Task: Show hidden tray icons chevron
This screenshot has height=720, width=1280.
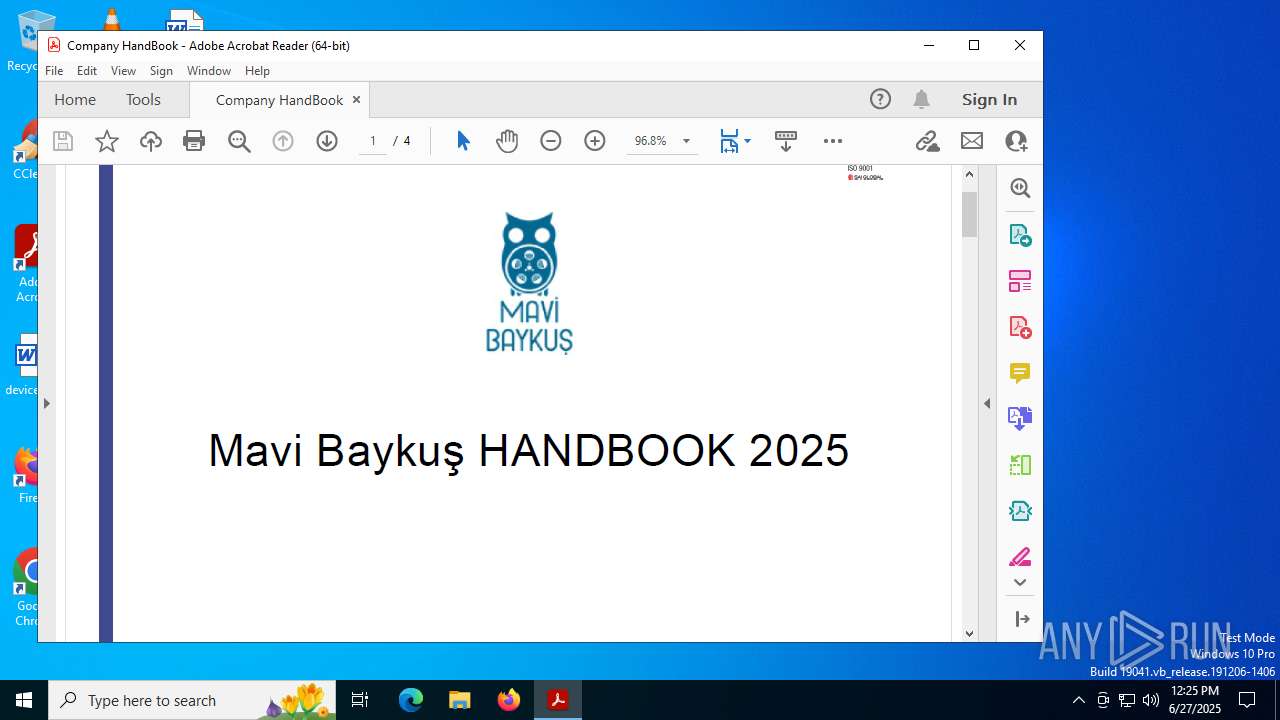Action: pos(1078,700)
